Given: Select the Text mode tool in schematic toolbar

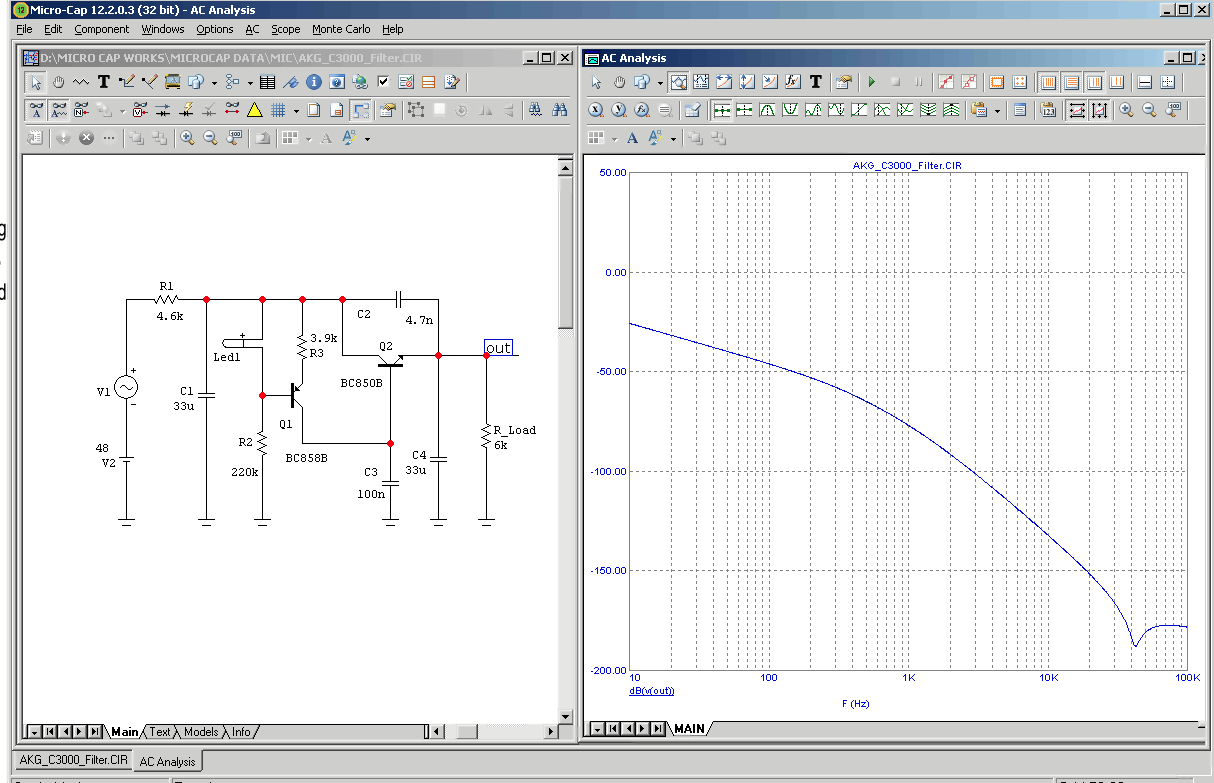Looking at the screenshot, I should tap(103, 82).
